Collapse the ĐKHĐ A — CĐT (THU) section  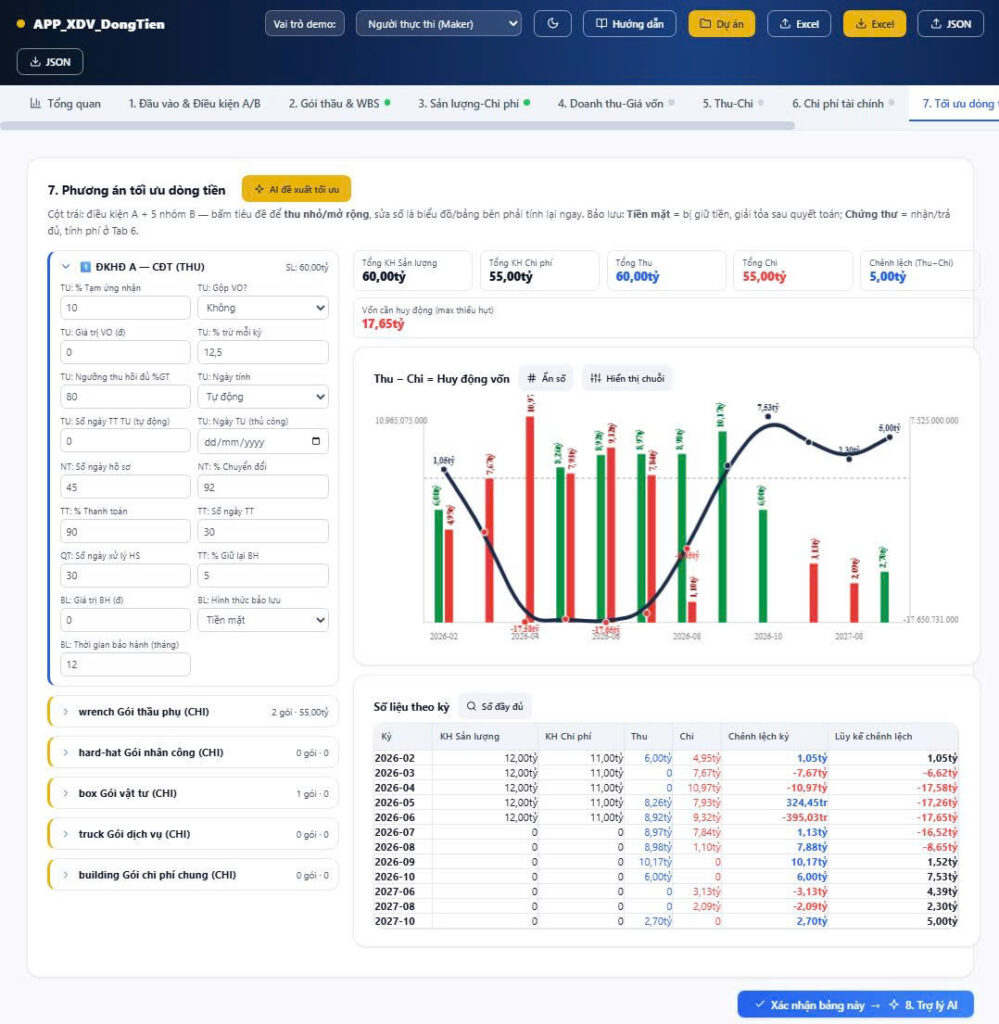pos(65,266)
